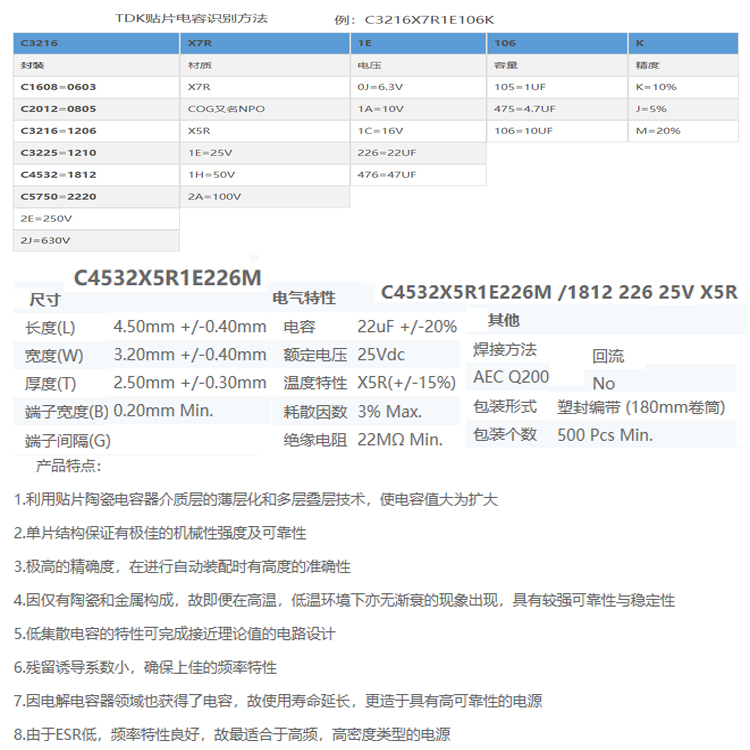Click the C3216 header cell
The width and height of the screenshot is (750, 750).
click(x=96, y=43)
